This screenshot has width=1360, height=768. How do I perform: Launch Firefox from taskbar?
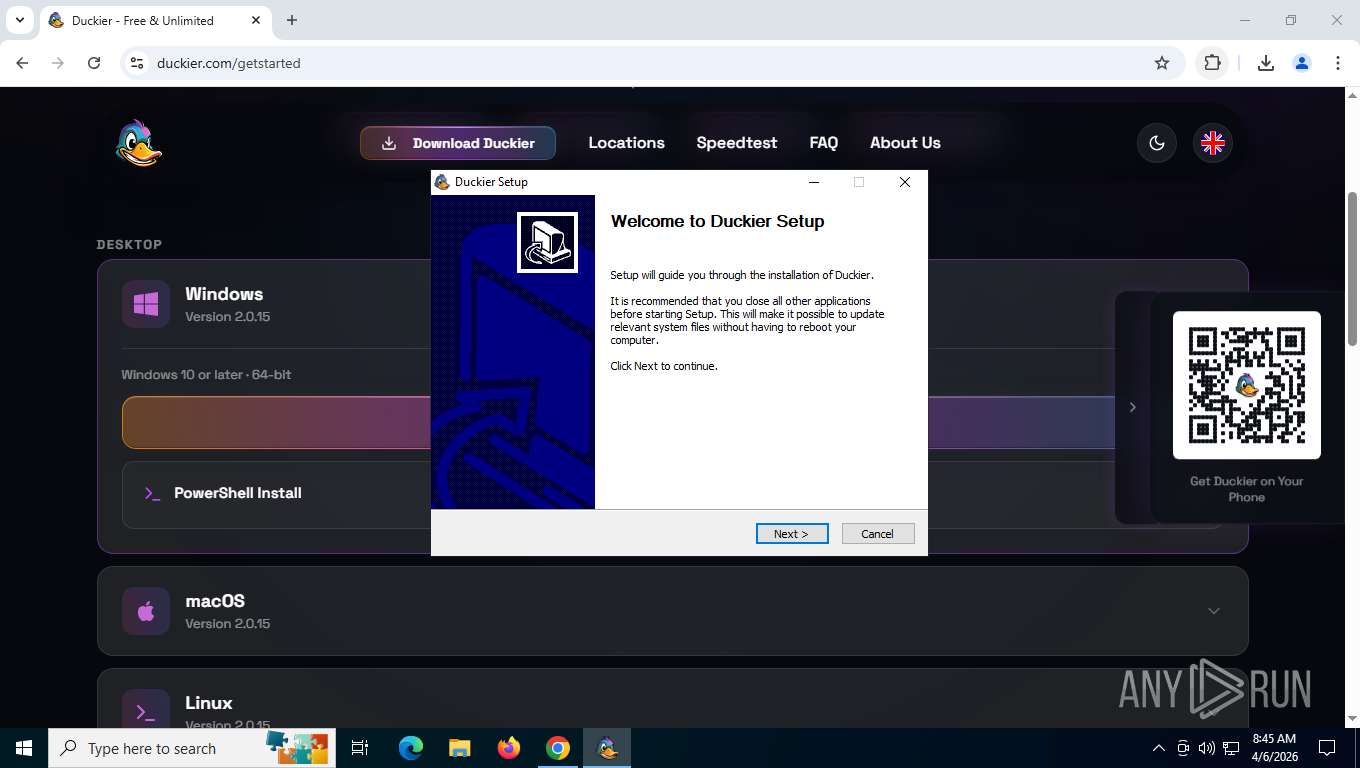509,748
